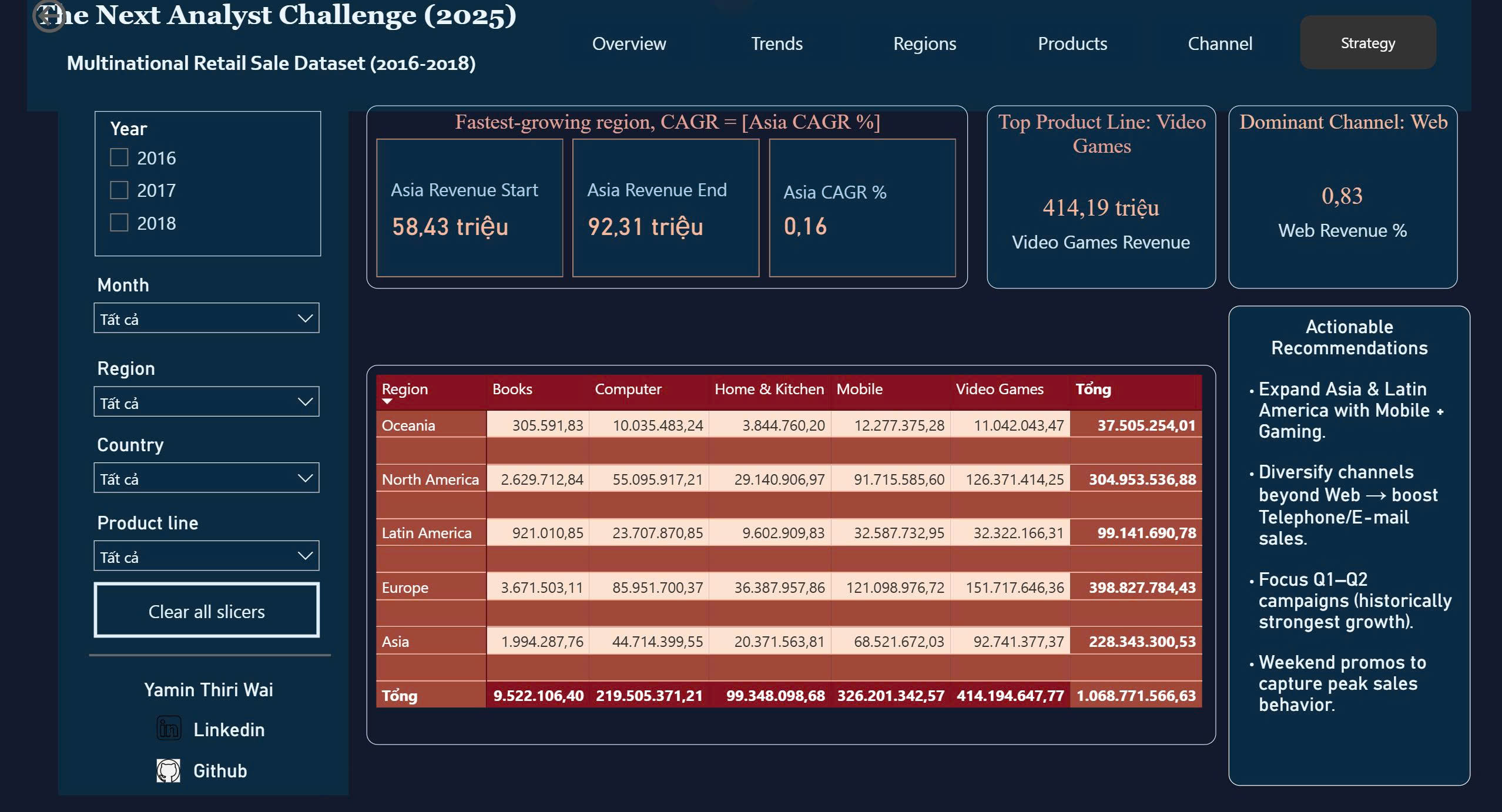Viewport: 1502px width, 812px height.
Task: Click the Asia CAGR % card
Action: tap(862, 208)
